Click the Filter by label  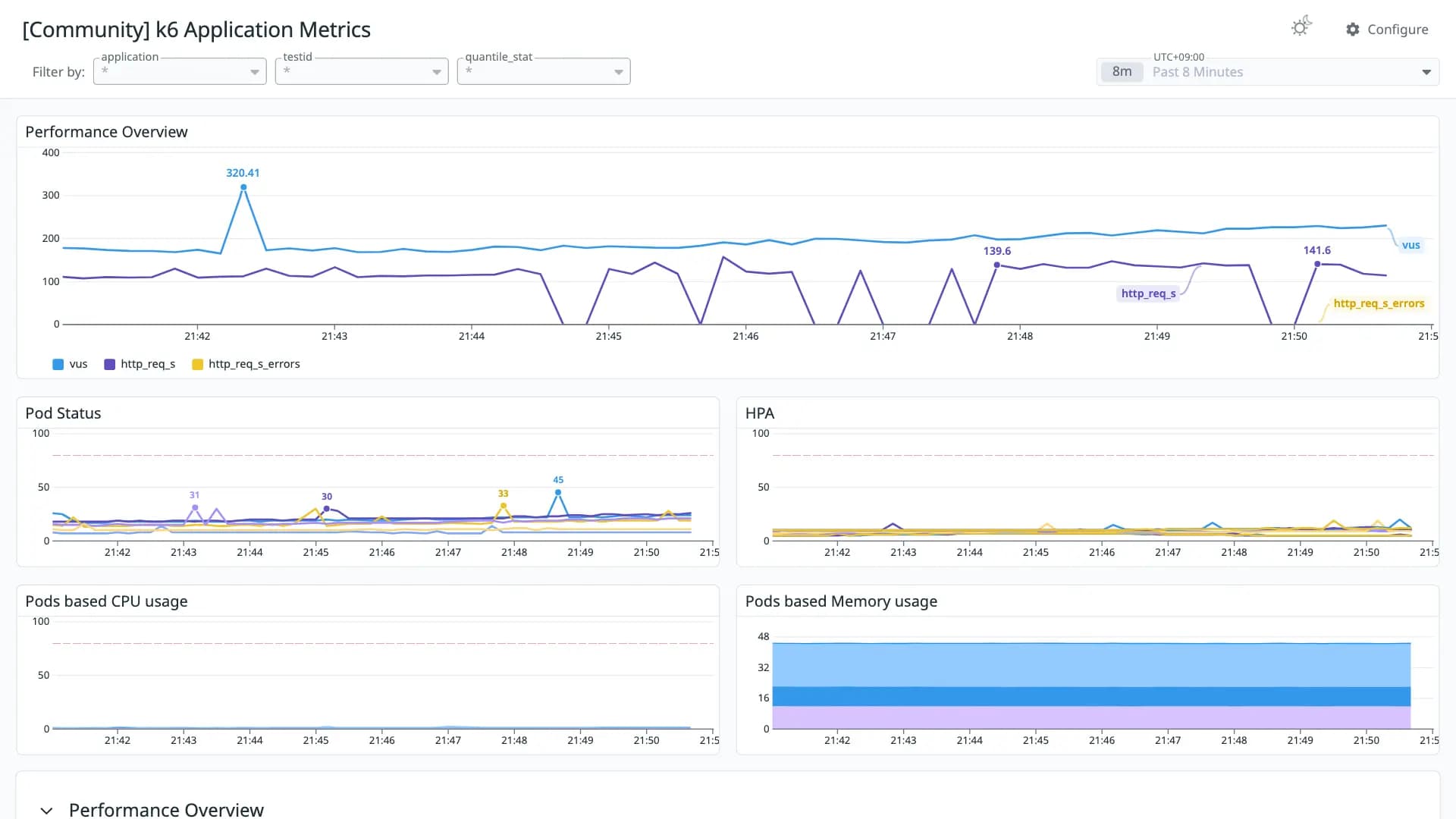pyautogui.click(x=58, y=72)
